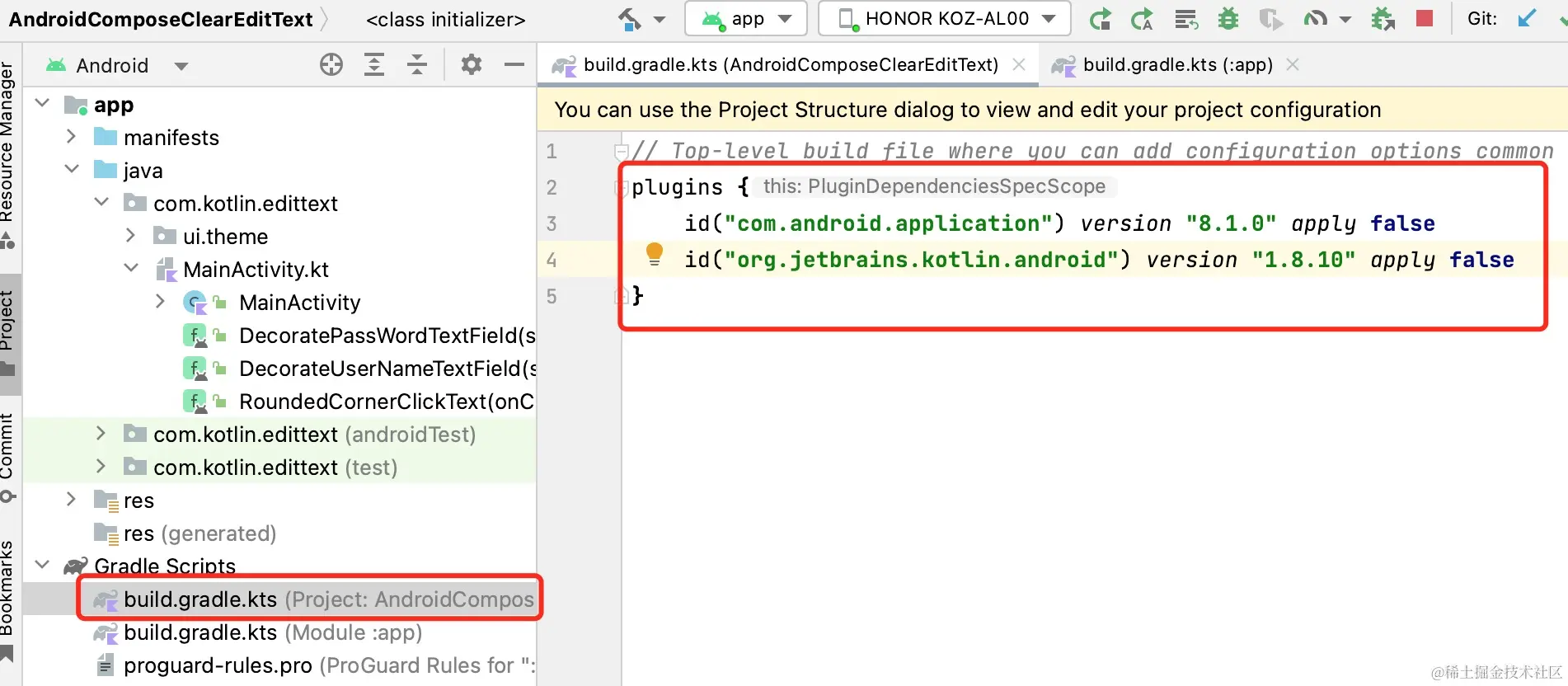This screenshot has height=686, width=1568.
Task: Open Project panel gear settings
Action: click(x=472, y=64)
